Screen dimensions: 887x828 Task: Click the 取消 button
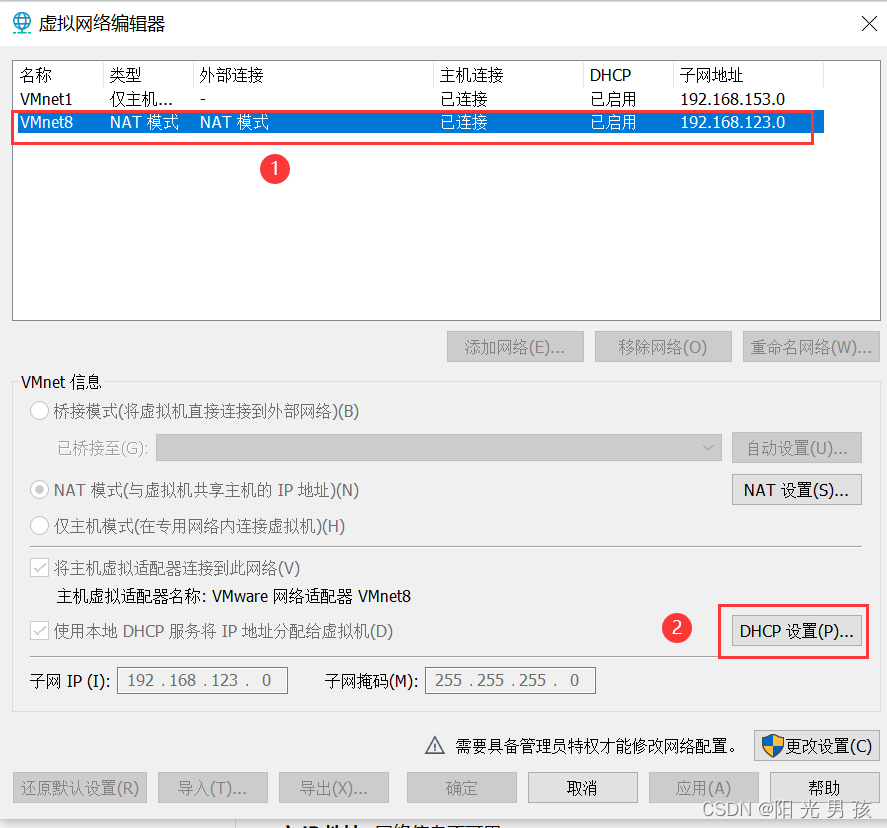coord(583,787)
